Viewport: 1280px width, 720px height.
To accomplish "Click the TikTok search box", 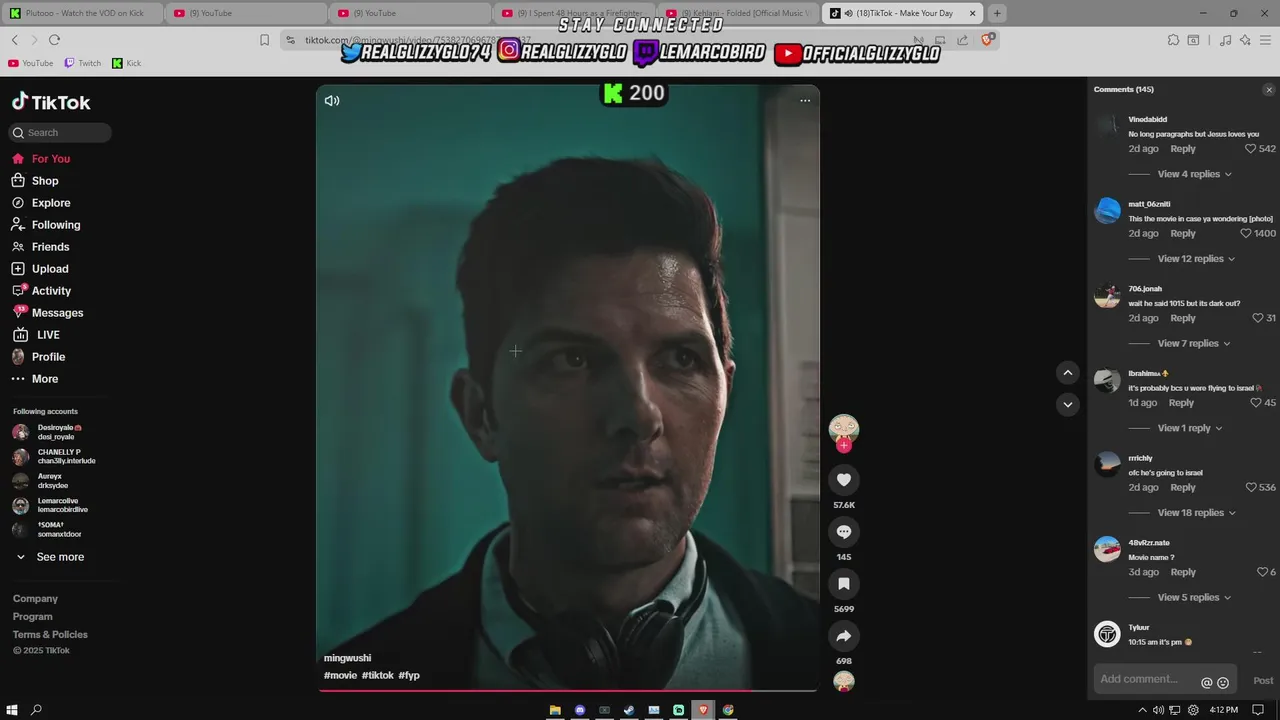I will 61,132.
